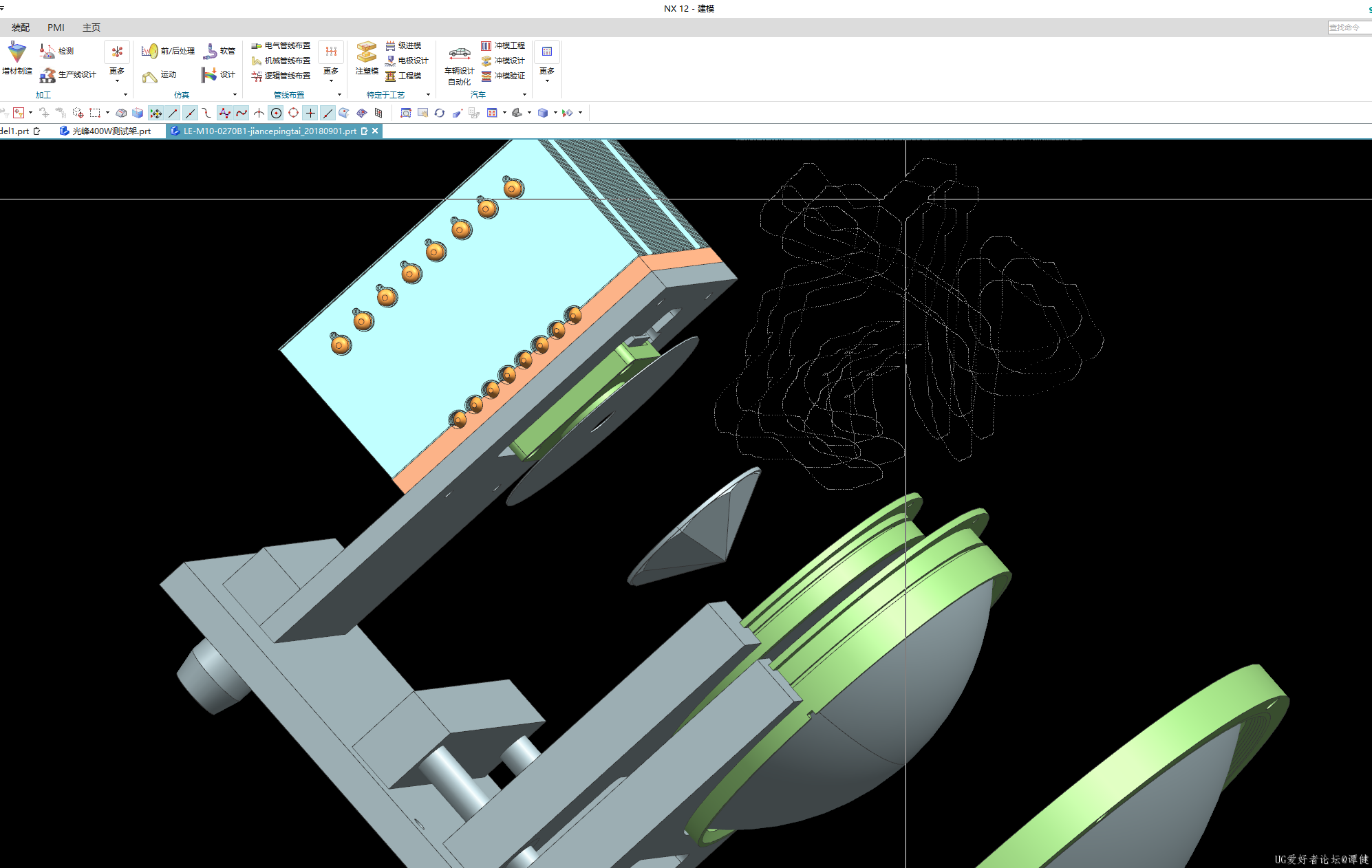Open 级进模 progressive die wizard
The height and width of the screenshot is (868, 1372).
click(x=403, y=45)
